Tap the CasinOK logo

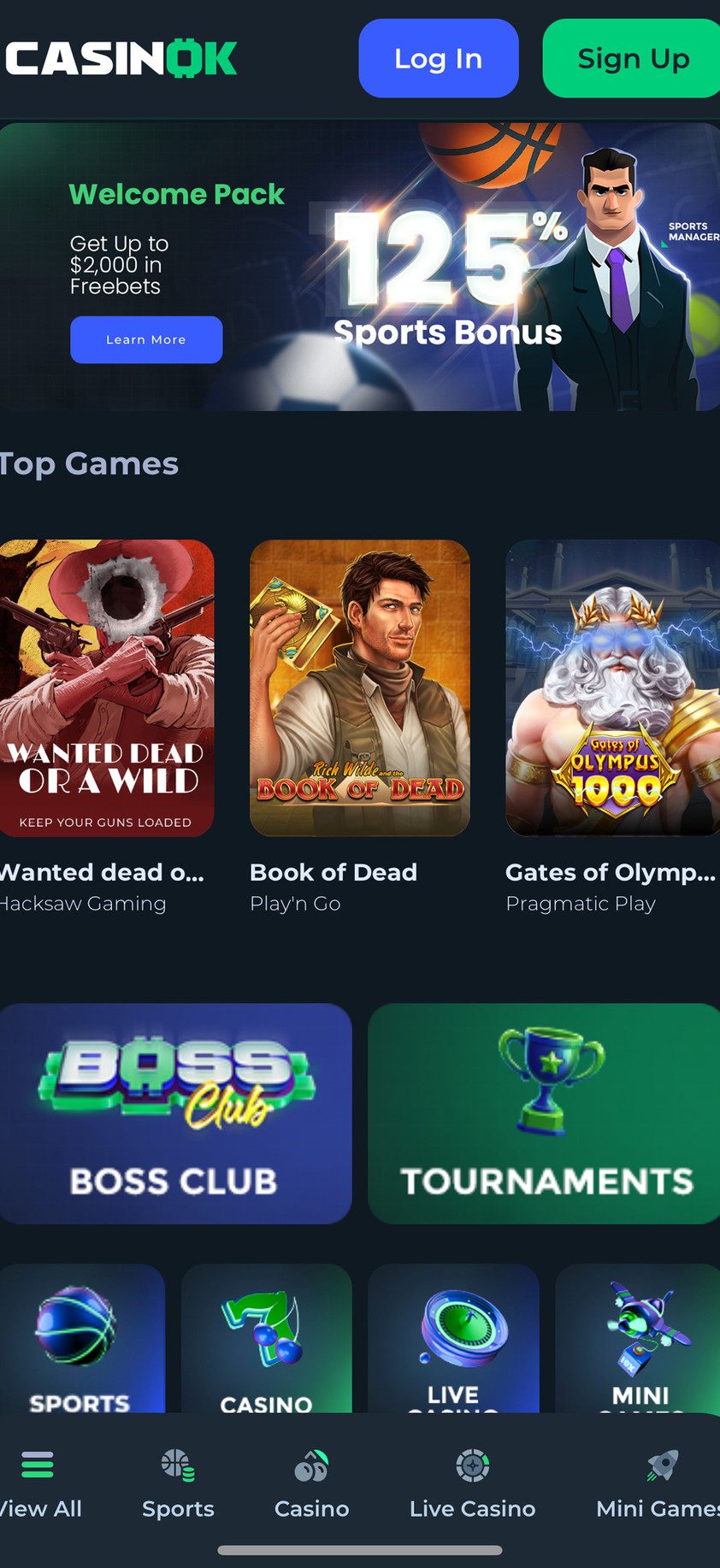pyautogui.click(x=121, y=59)
